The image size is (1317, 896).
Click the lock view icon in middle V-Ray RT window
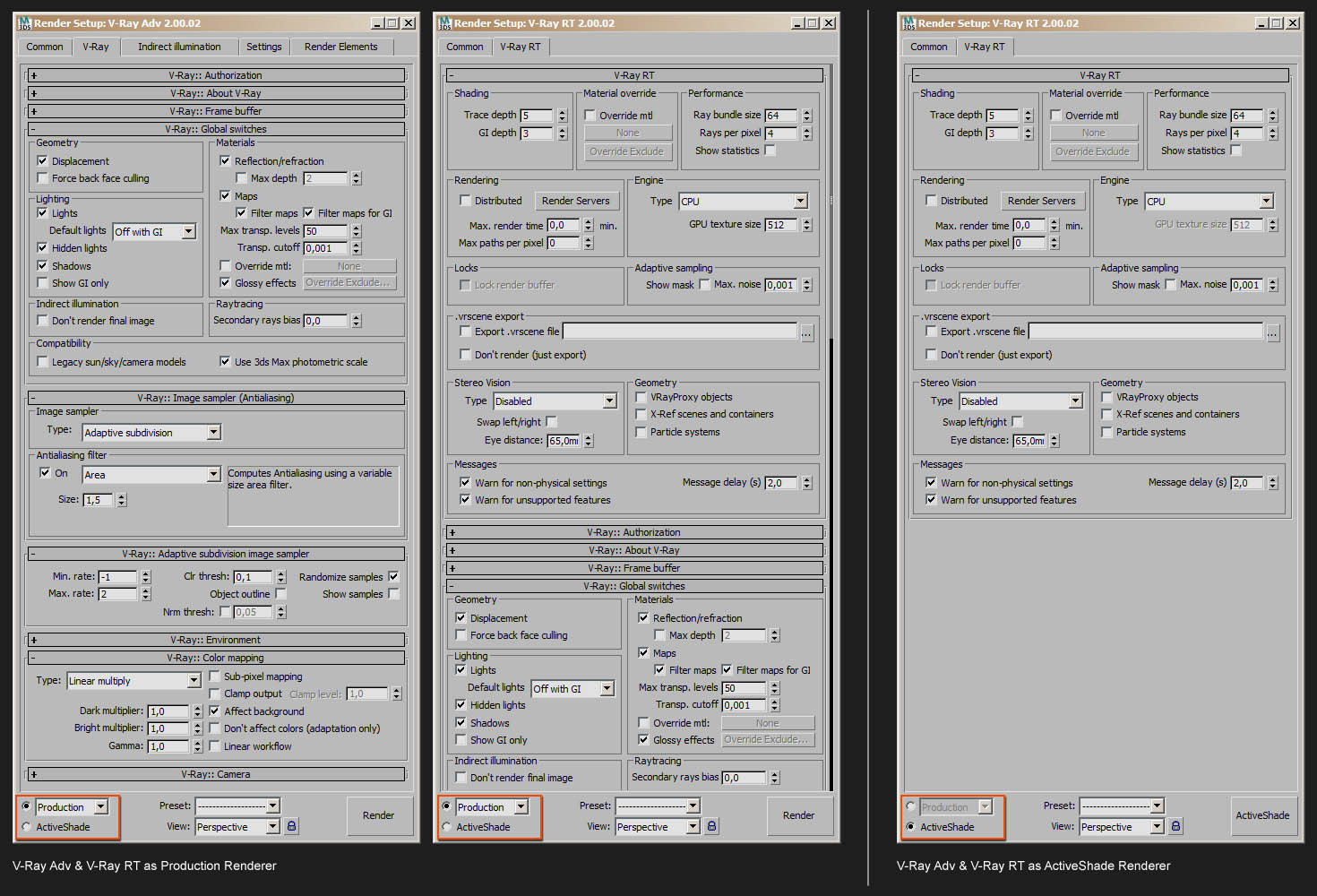711,826
